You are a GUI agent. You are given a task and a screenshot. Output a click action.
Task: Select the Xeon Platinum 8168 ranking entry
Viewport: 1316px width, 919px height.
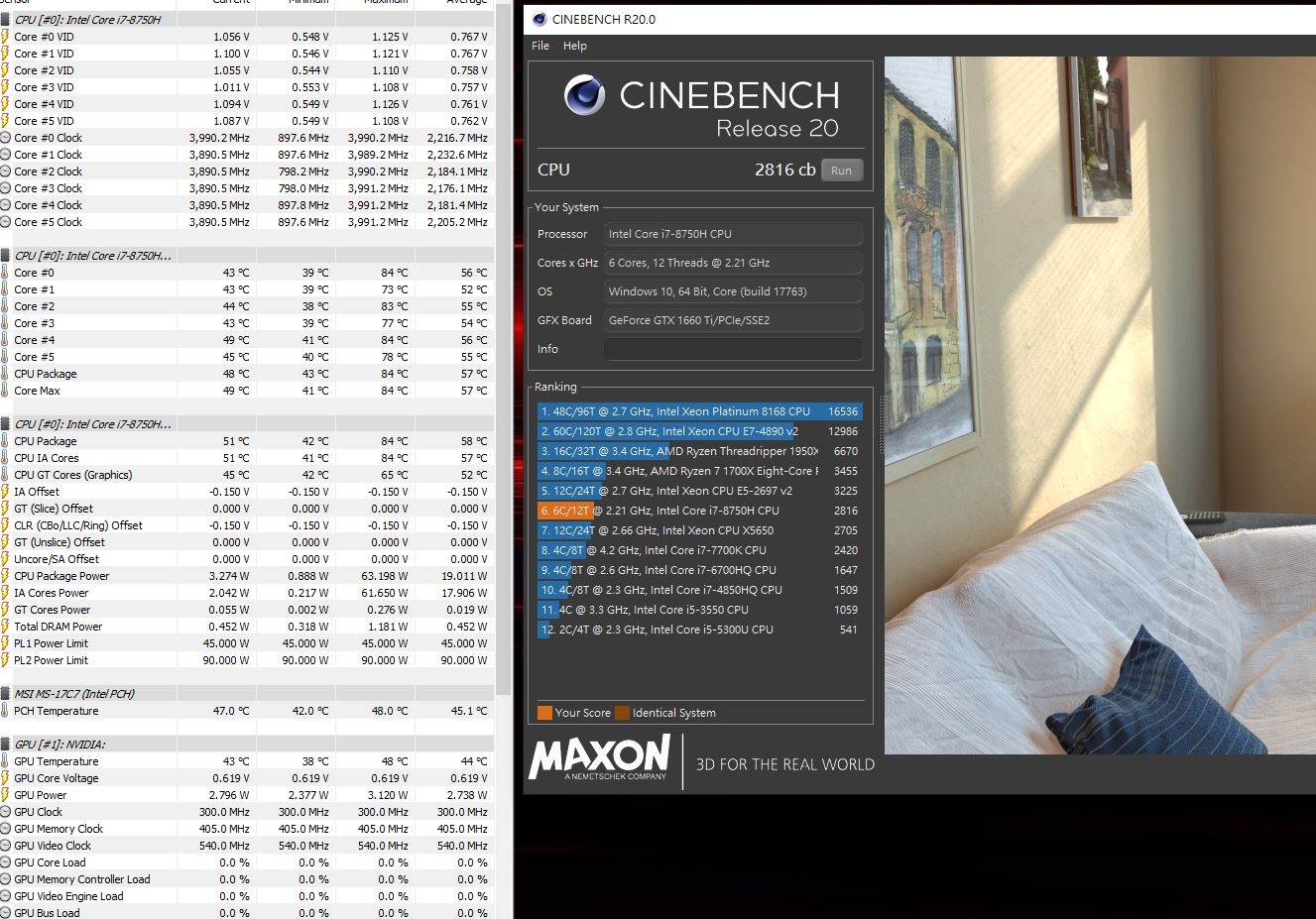pos(699,411)
